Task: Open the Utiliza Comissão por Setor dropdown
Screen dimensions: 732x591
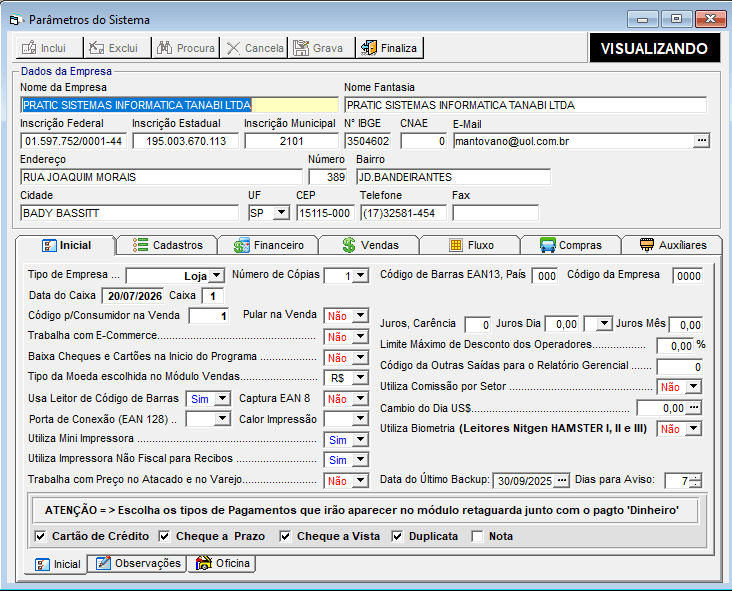Action: 694,387
